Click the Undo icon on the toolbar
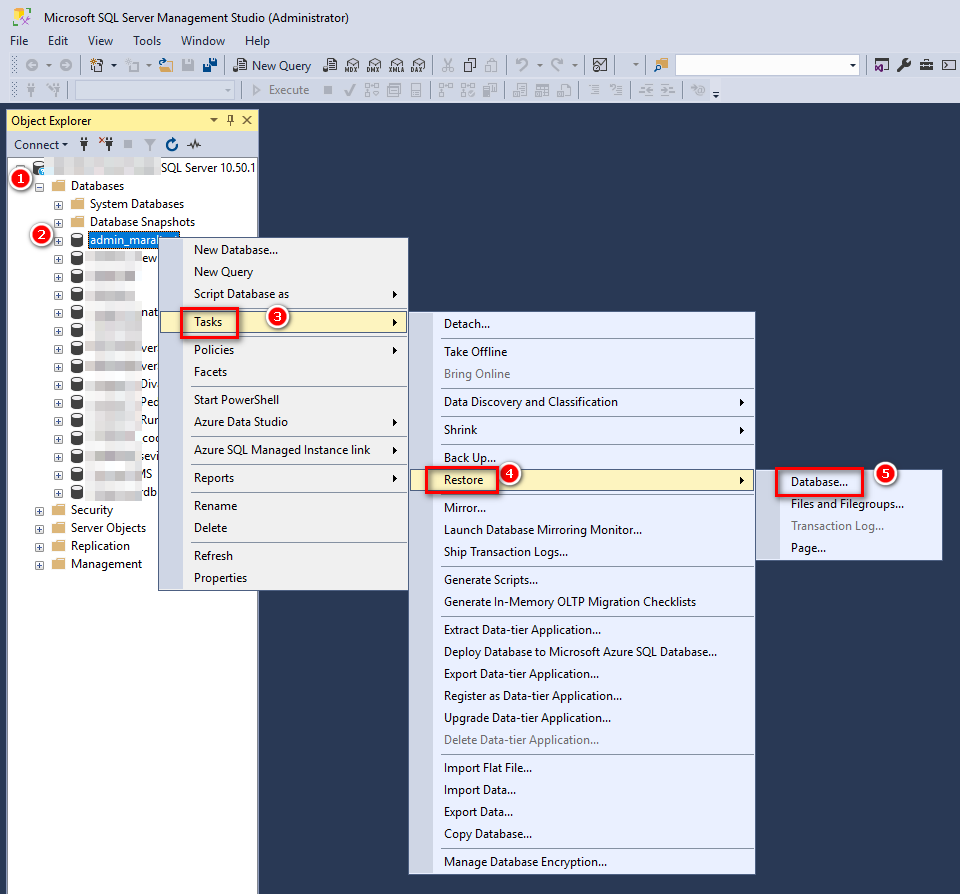The height and width of the screenshot is (894, 960). pyautogui.click(x=521, y=64)
